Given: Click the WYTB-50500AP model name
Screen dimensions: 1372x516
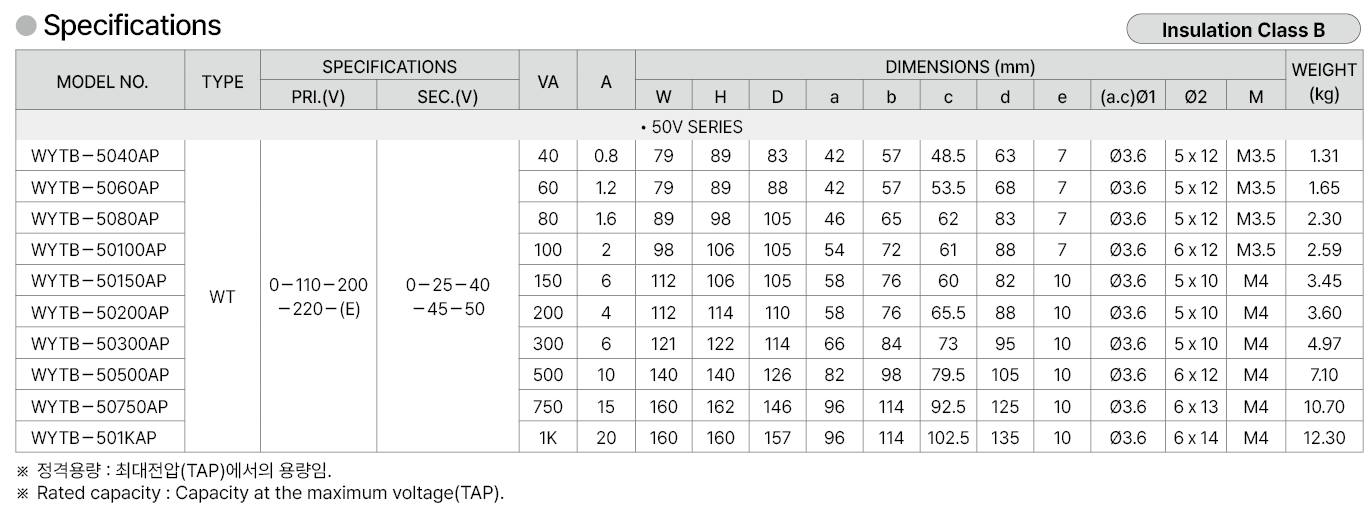Looking at the screenshot, I should tap(100, 375).
